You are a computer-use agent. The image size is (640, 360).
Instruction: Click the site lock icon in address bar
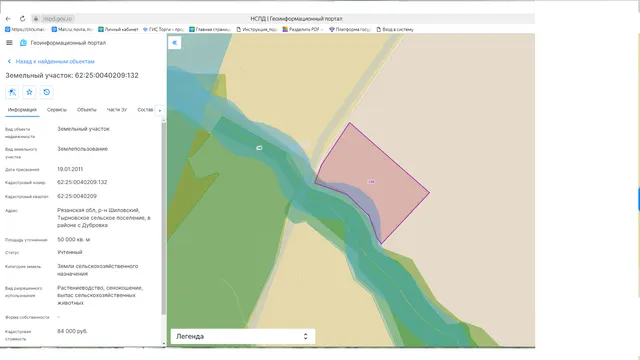coord(36,19)
